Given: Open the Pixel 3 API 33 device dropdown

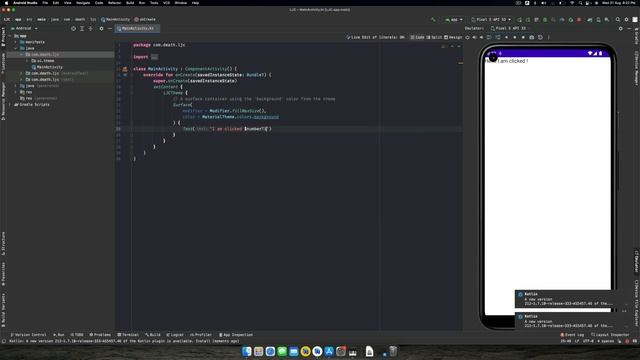Looking at the screenshot, I should click(491, 19).
